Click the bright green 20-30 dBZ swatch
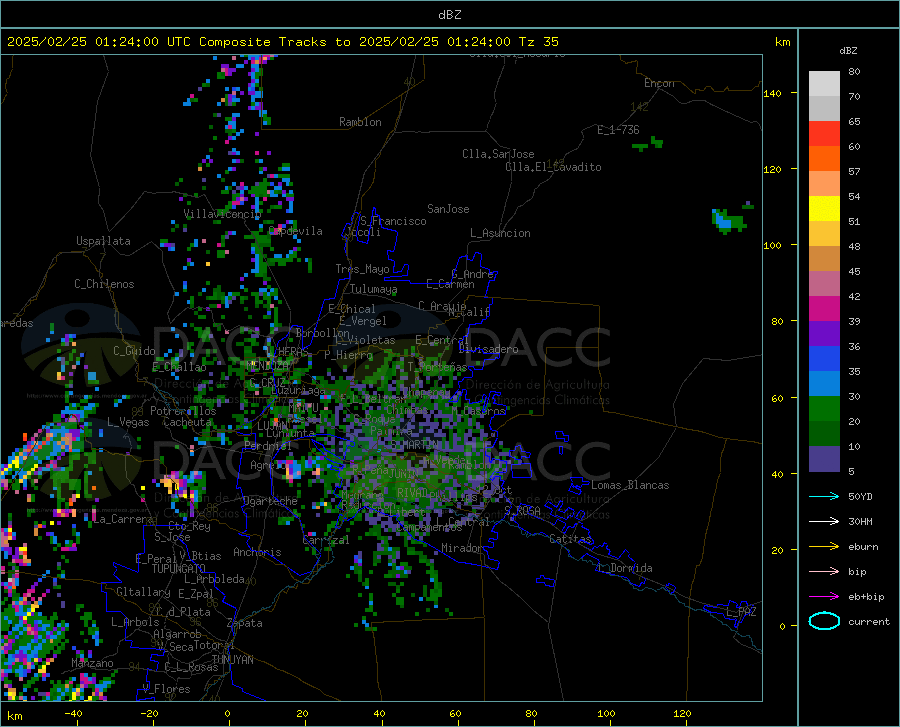This screenshot has width=900, height=727. pos(824,409)
